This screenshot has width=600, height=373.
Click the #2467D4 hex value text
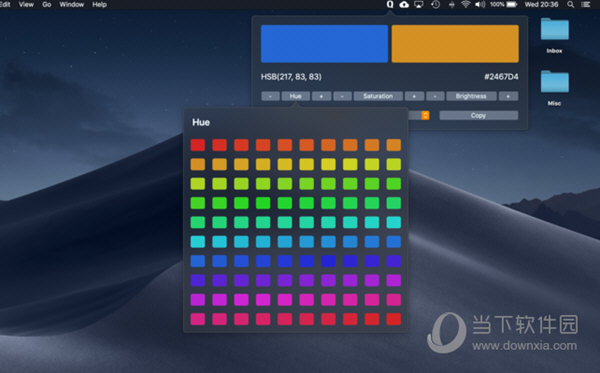point(501,77)
